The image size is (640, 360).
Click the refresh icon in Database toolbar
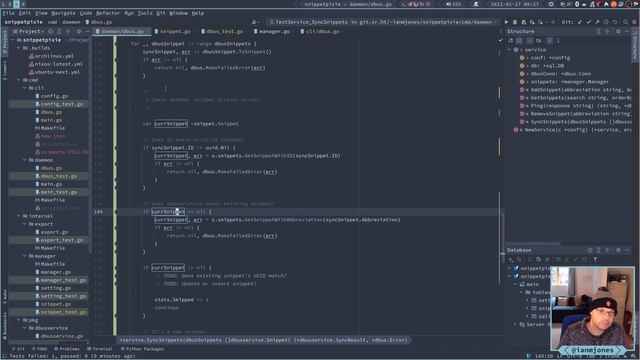pos(538,260)
